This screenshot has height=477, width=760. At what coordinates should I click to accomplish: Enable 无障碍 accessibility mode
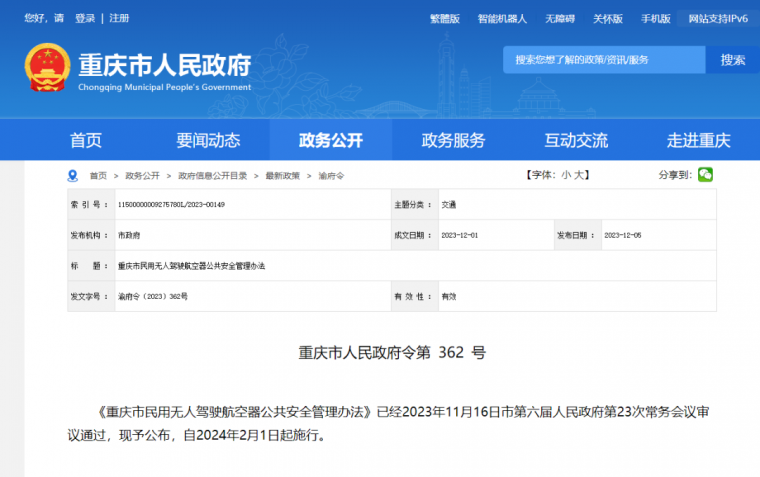560,19
